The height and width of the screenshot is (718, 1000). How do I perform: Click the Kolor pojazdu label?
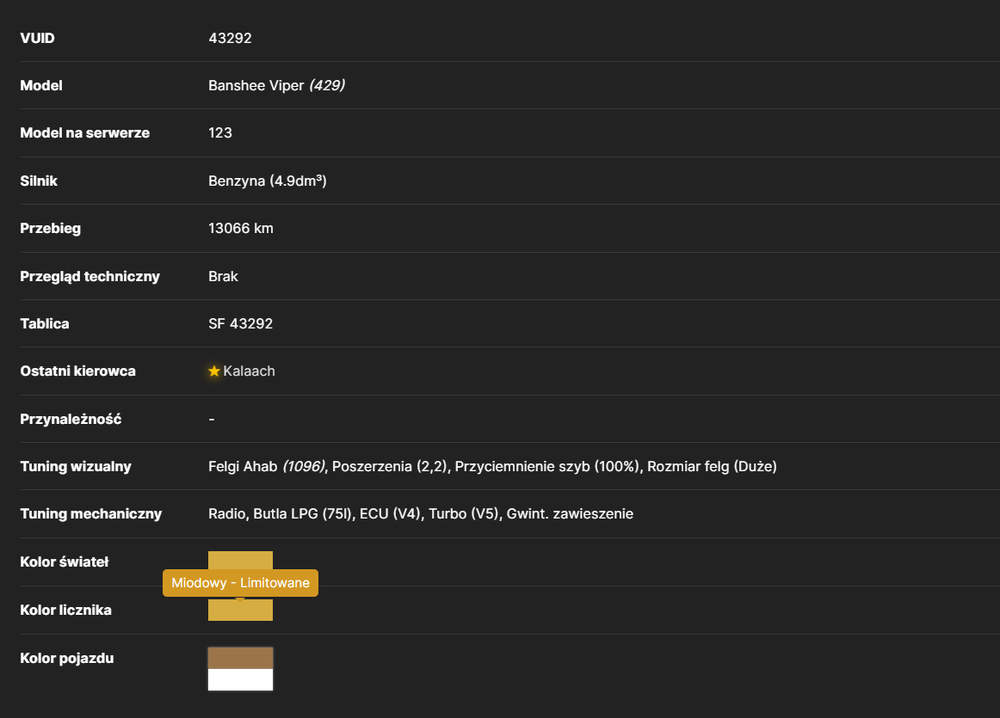click(x=67, y=658)
